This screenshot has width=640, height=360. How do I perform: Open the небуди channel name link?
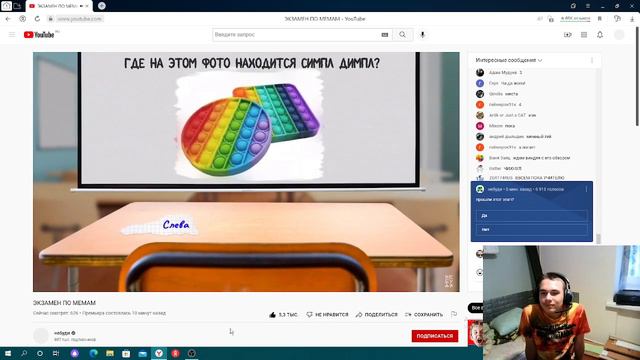[62, 333]
